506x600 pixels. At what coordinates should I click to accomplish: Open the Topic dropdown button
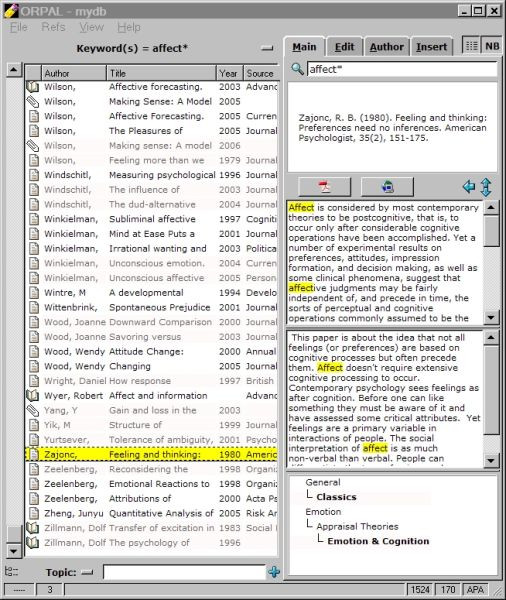pyautogui.click(x=87, y=572)
